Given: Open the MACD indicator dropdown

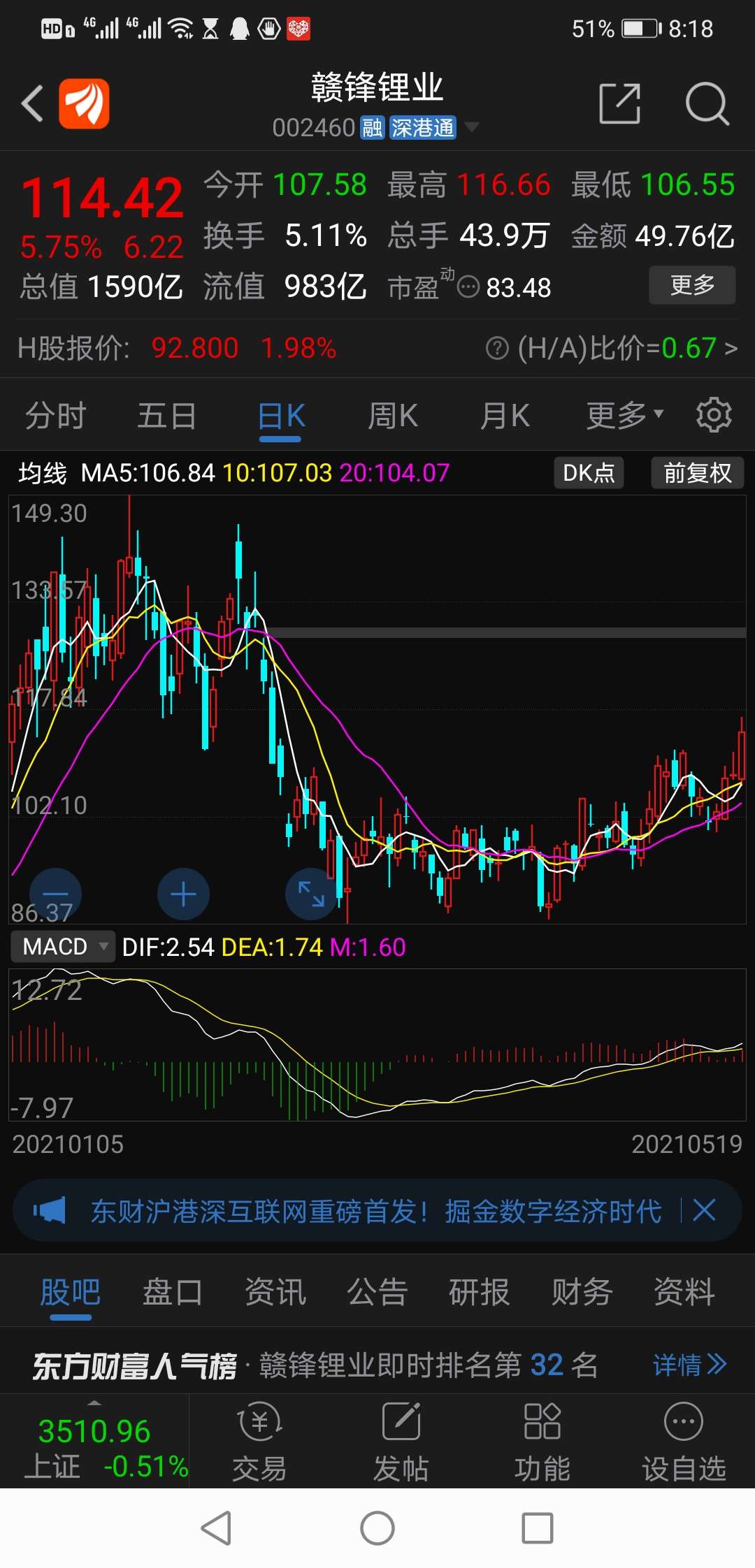Looking at the screenshot, I should (62, 947).
